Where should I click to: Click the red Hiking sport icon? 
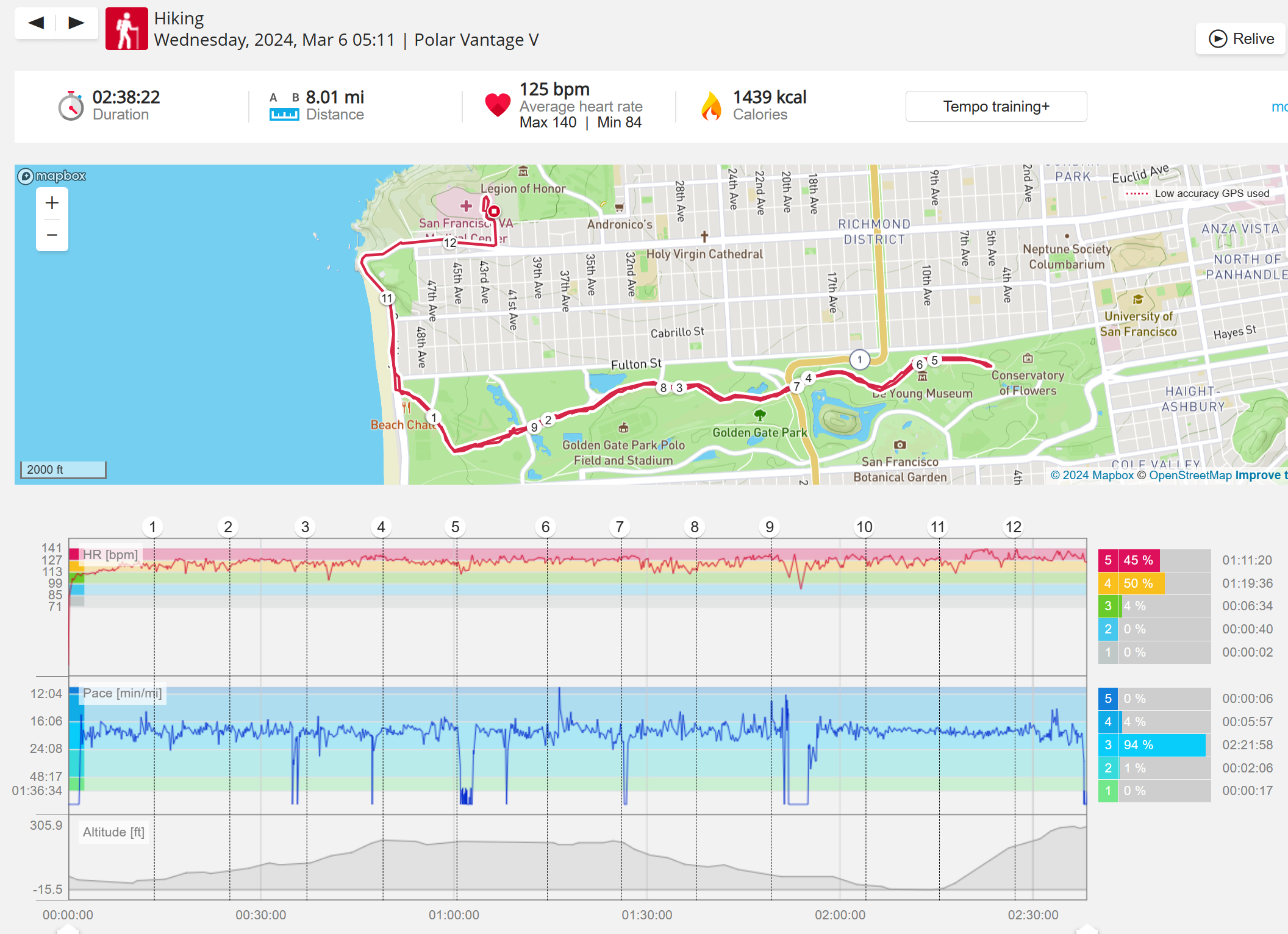[127, 29]
